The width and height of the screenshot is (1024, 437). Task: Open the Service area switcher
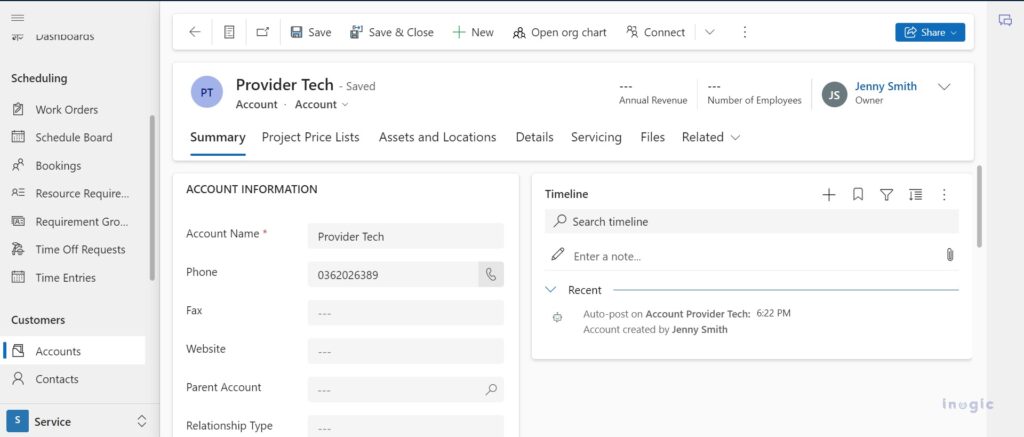78,421
